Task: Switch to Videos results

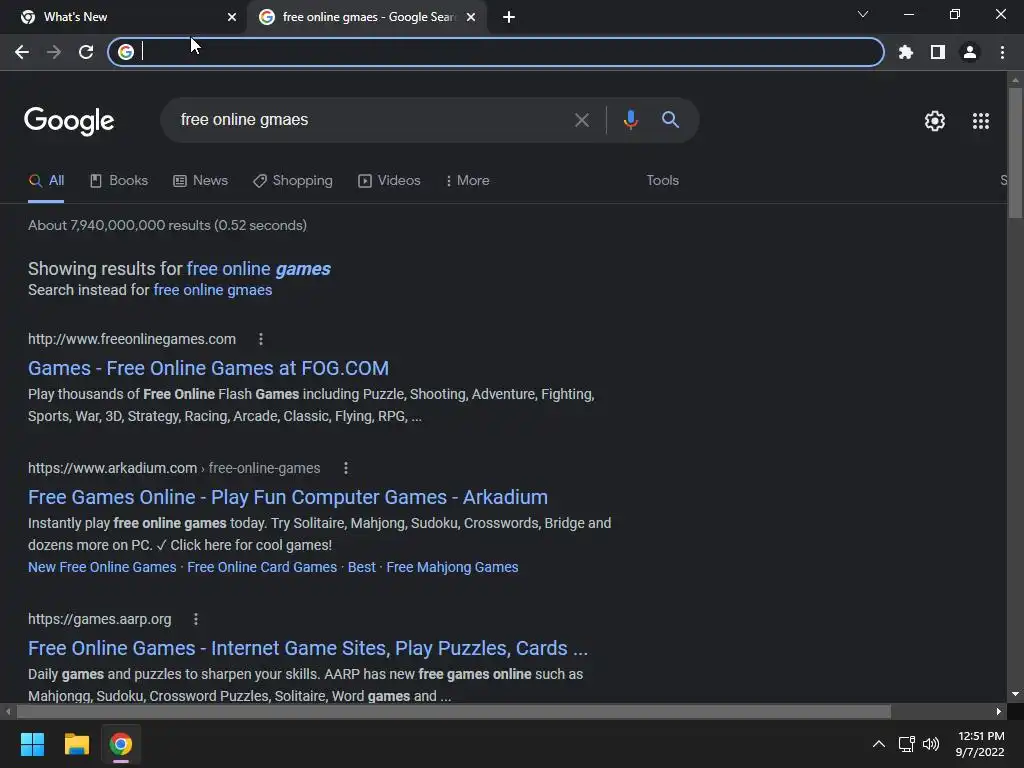Action: [389, 181]
